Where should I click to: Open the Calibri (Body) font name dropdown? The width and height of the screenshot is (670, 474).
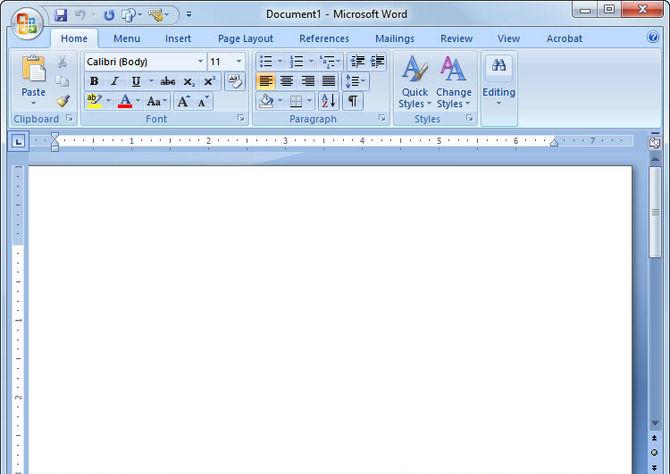200,62
